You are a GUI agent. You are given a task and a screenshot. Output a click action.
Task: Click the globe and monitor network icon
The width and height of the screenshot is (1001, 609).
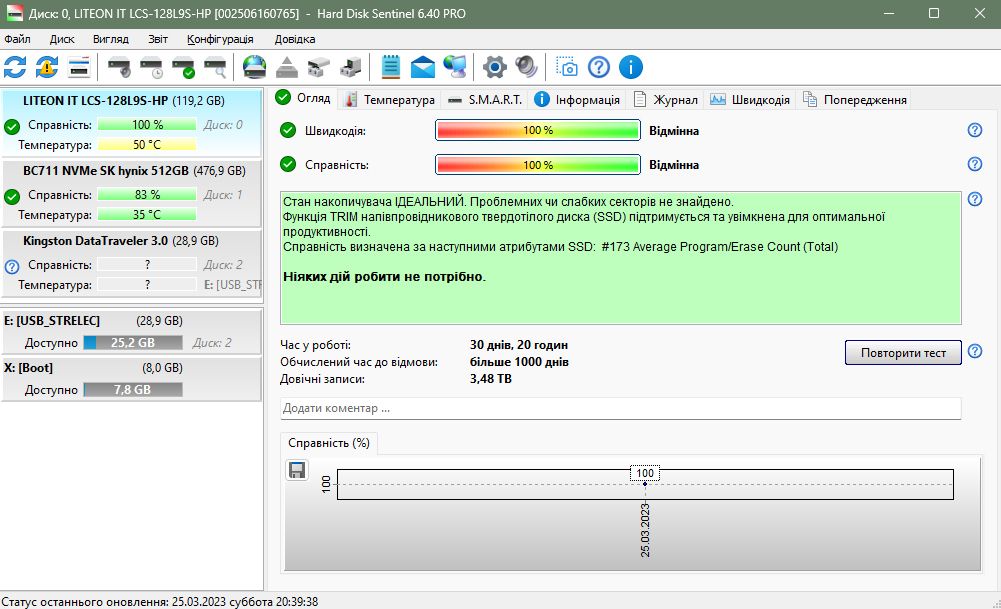[x=455, y=67]
